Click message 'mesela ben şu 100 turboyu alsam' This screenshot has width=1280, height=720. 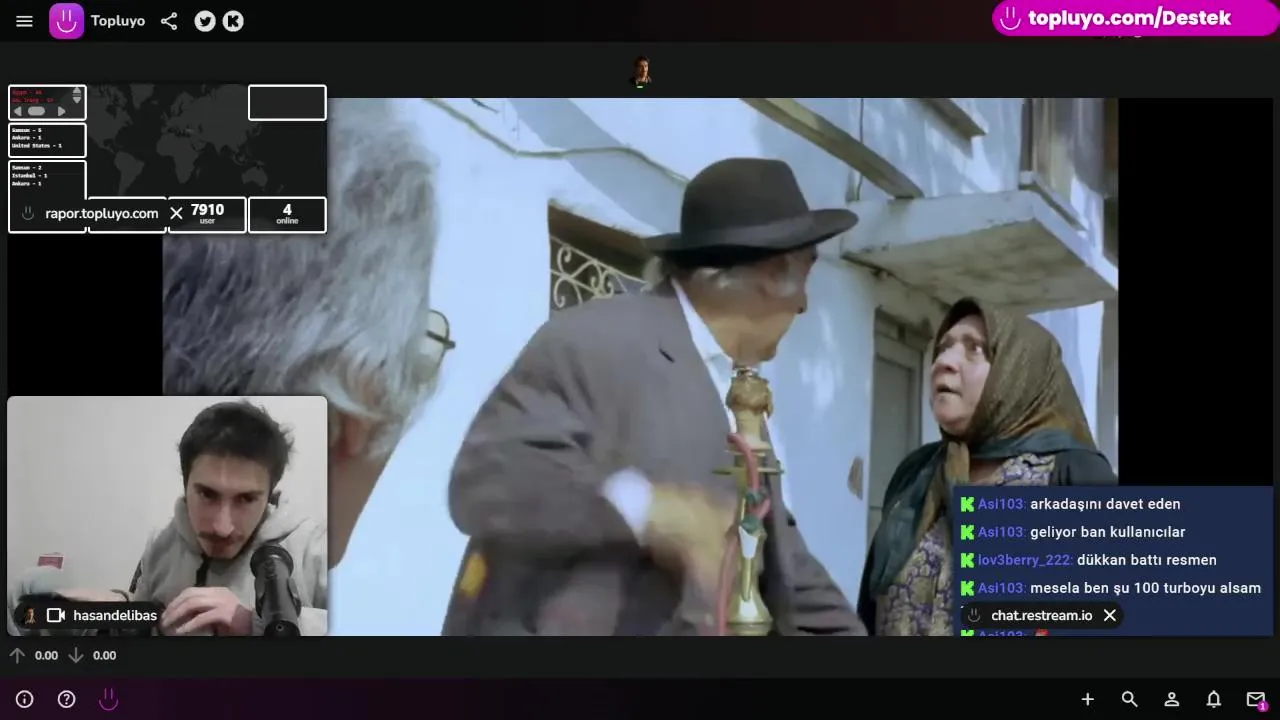[x=1145, y=588]
